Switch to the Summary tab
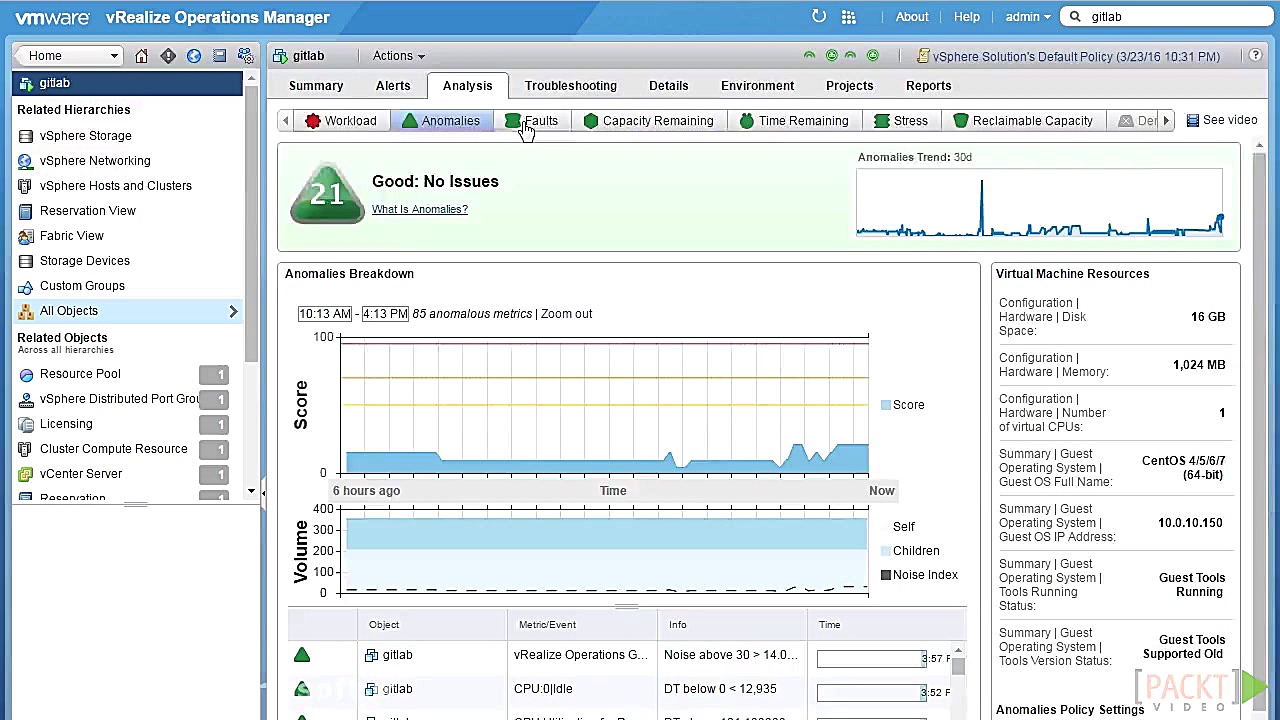1280x720 pixels. pos(316,86)
